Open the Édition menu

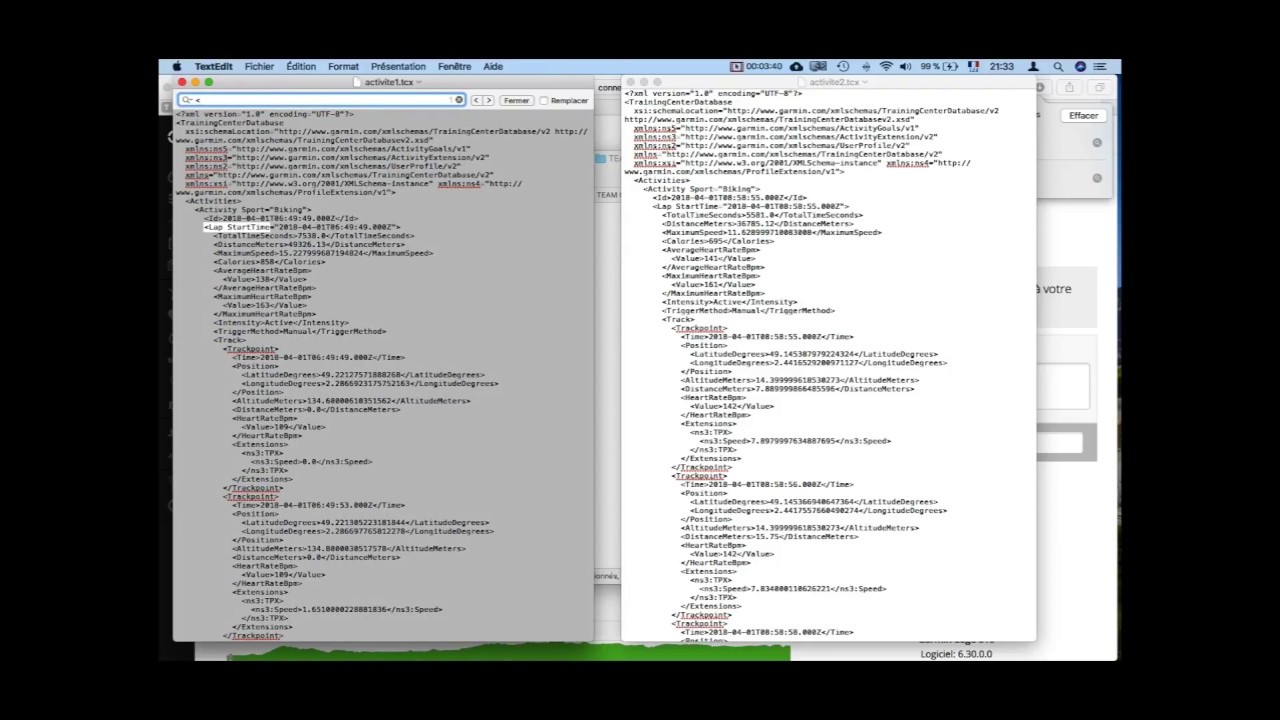point(301,67)
